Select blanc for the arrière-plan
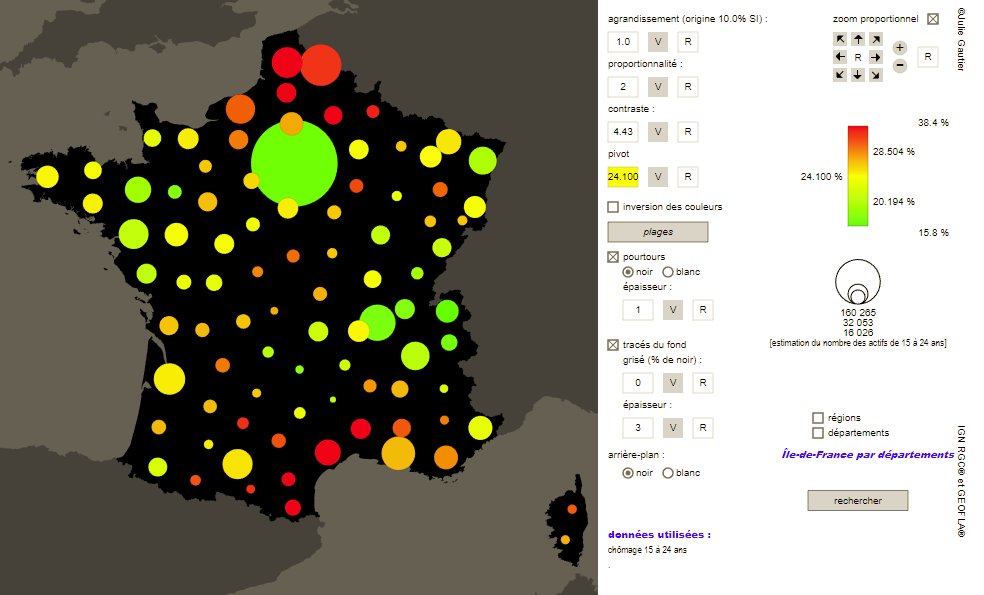The image size is (984, 595). tap(668, 473)
